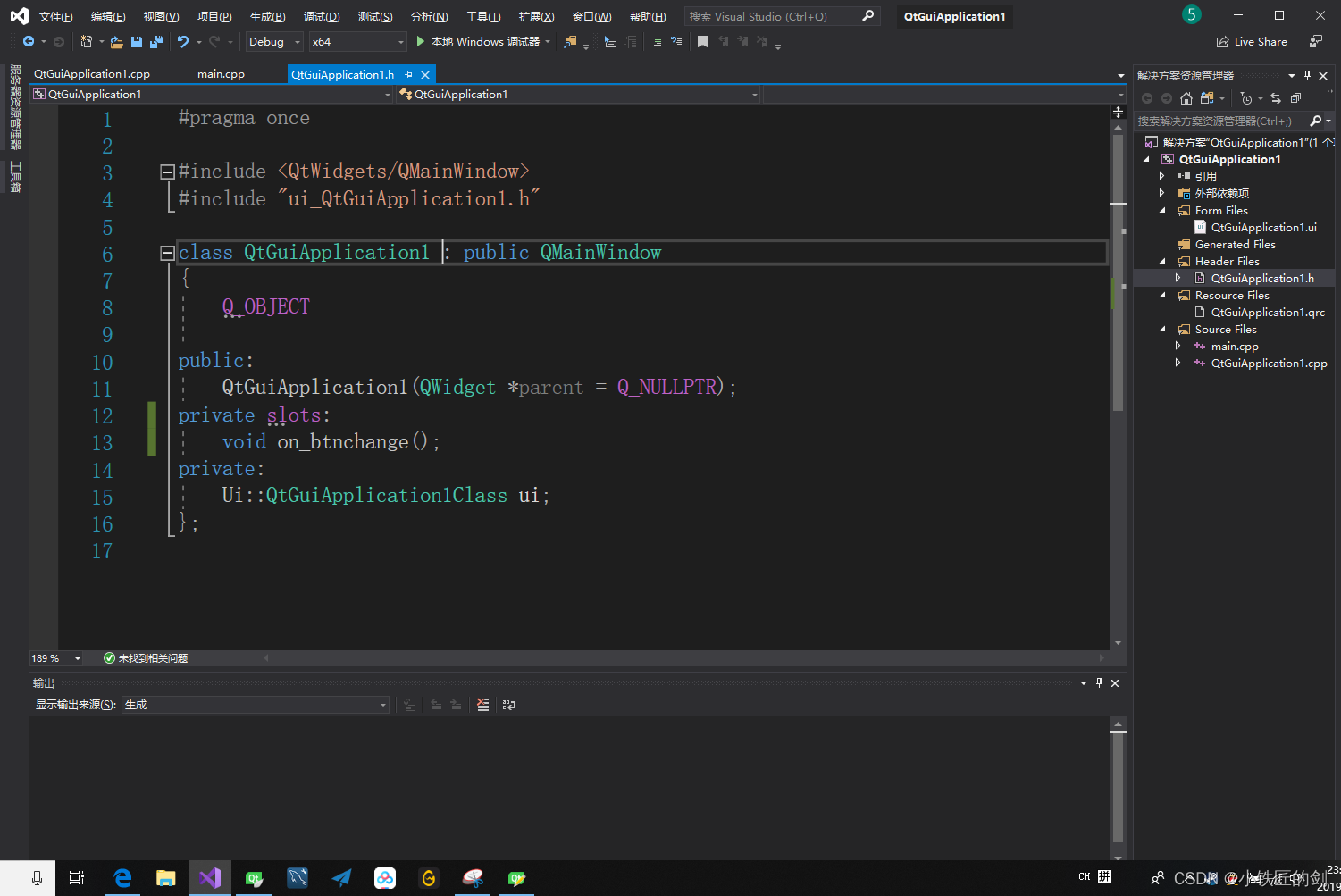This screenshot has width=1341, height=896.
Task: Switch to the main.cpp tab
Action: (x=220, y=73)
